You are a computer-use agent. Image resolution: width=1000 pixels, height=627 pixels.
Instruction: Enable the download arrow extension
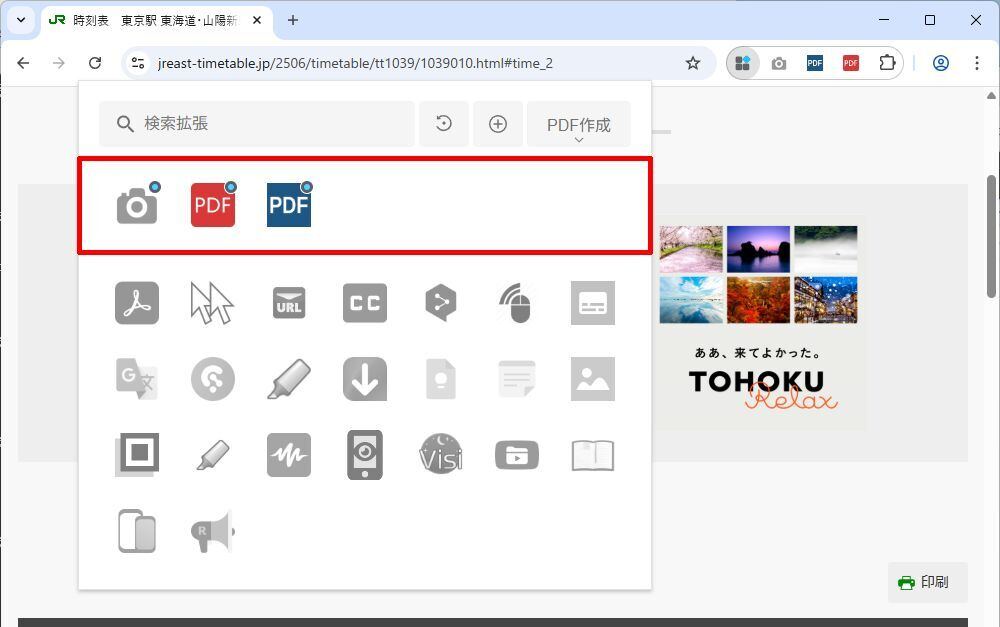(x=365, y=379)
